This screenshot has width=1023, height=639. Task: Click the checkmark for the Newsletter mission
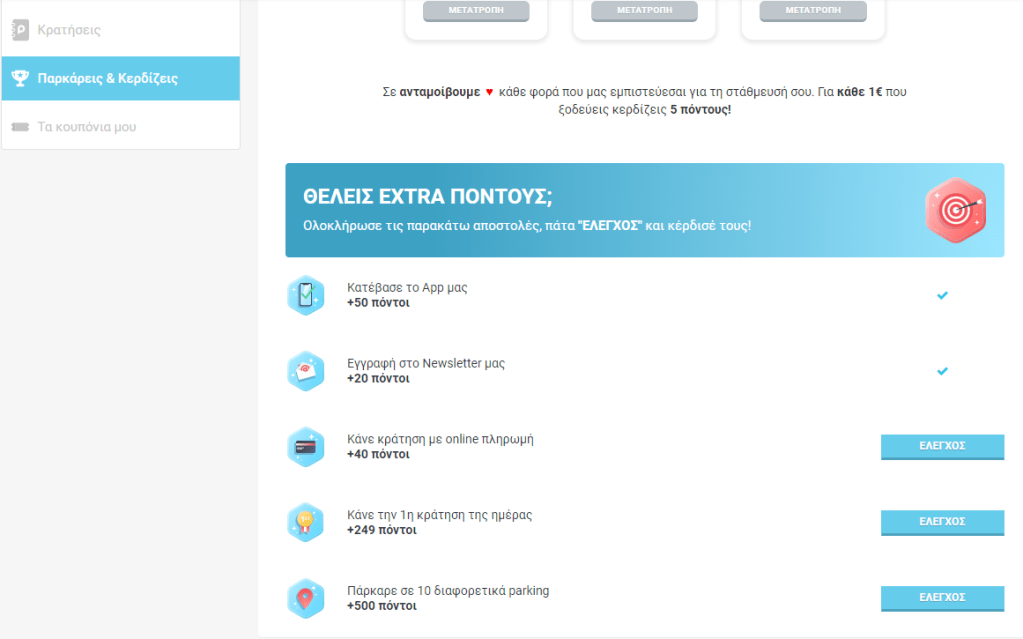pos(942,371)
